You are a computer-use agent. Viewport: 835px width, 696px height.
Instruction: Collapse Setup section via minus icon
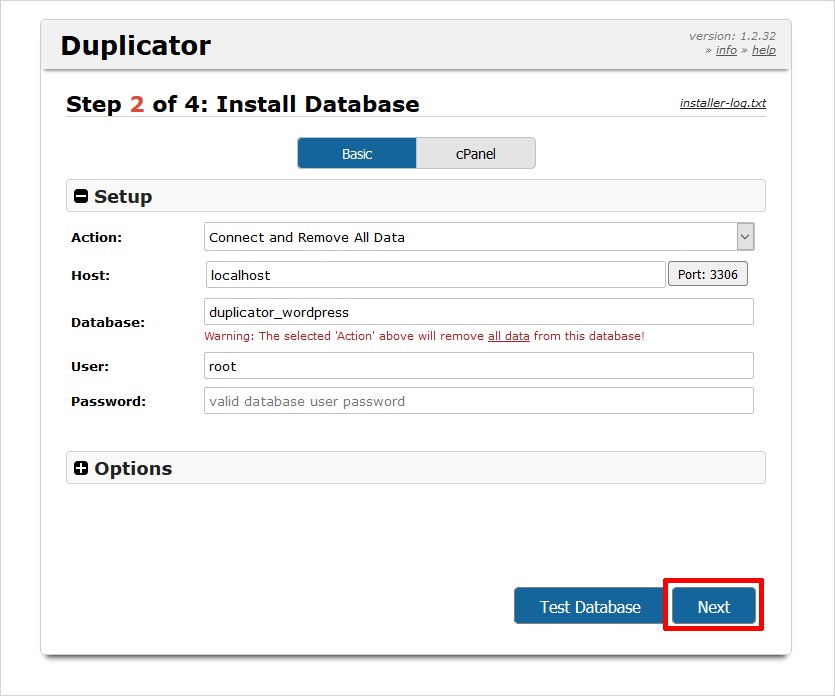click(x=82, y=197)
